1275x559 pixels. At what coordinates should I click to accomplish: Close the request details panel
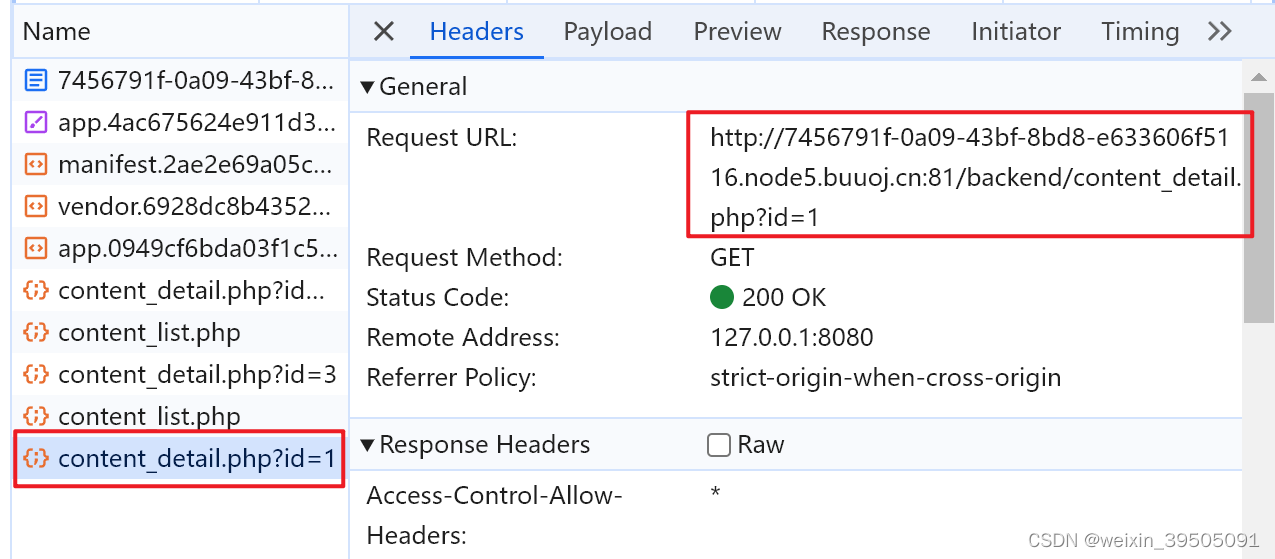pos(384,32)
